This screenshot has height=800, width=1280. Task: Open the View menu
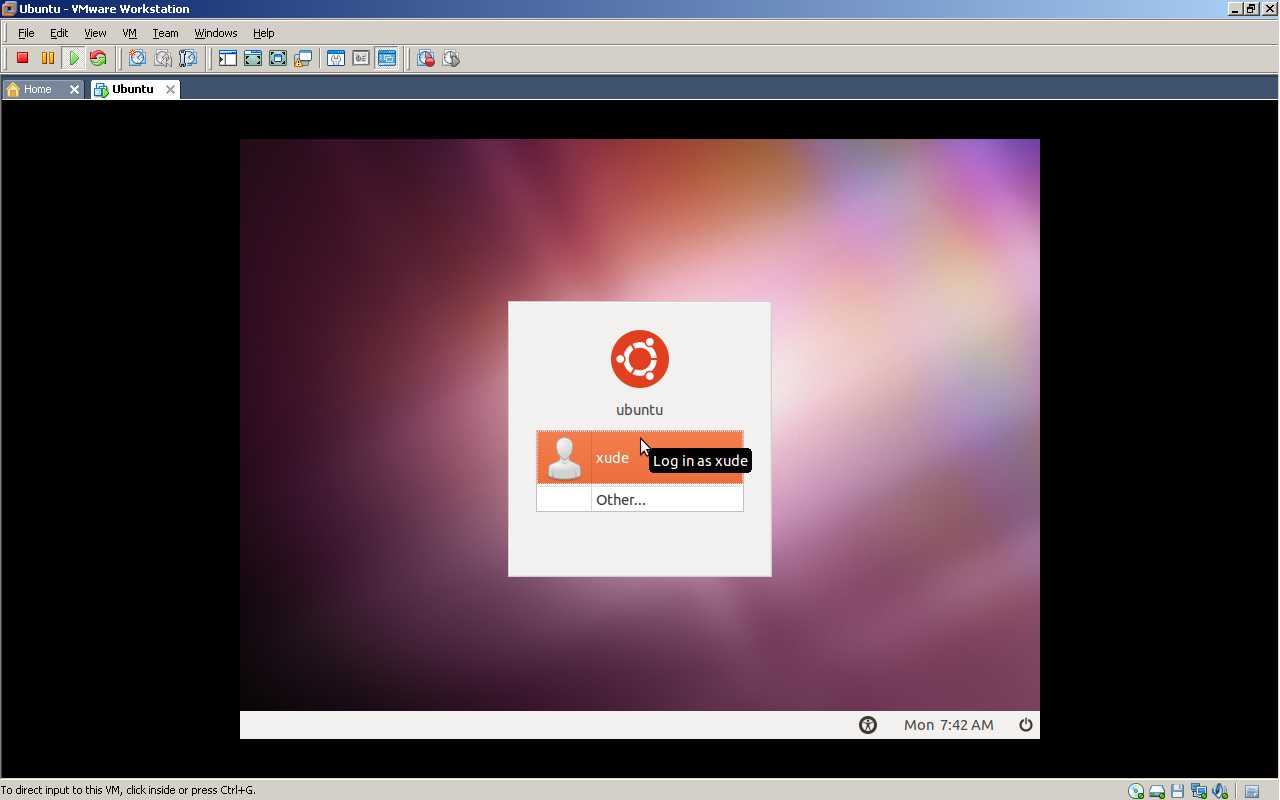coord(95,33)
